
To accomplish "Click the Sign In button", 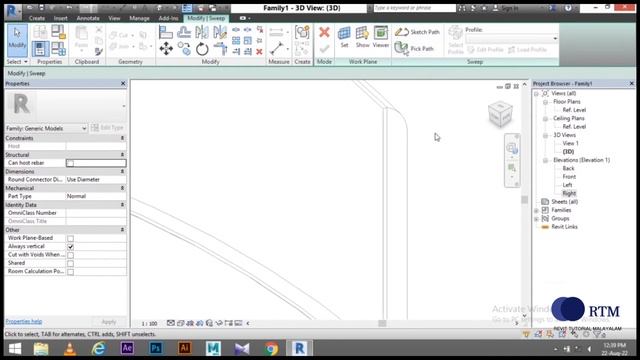I will coord(506,8).
